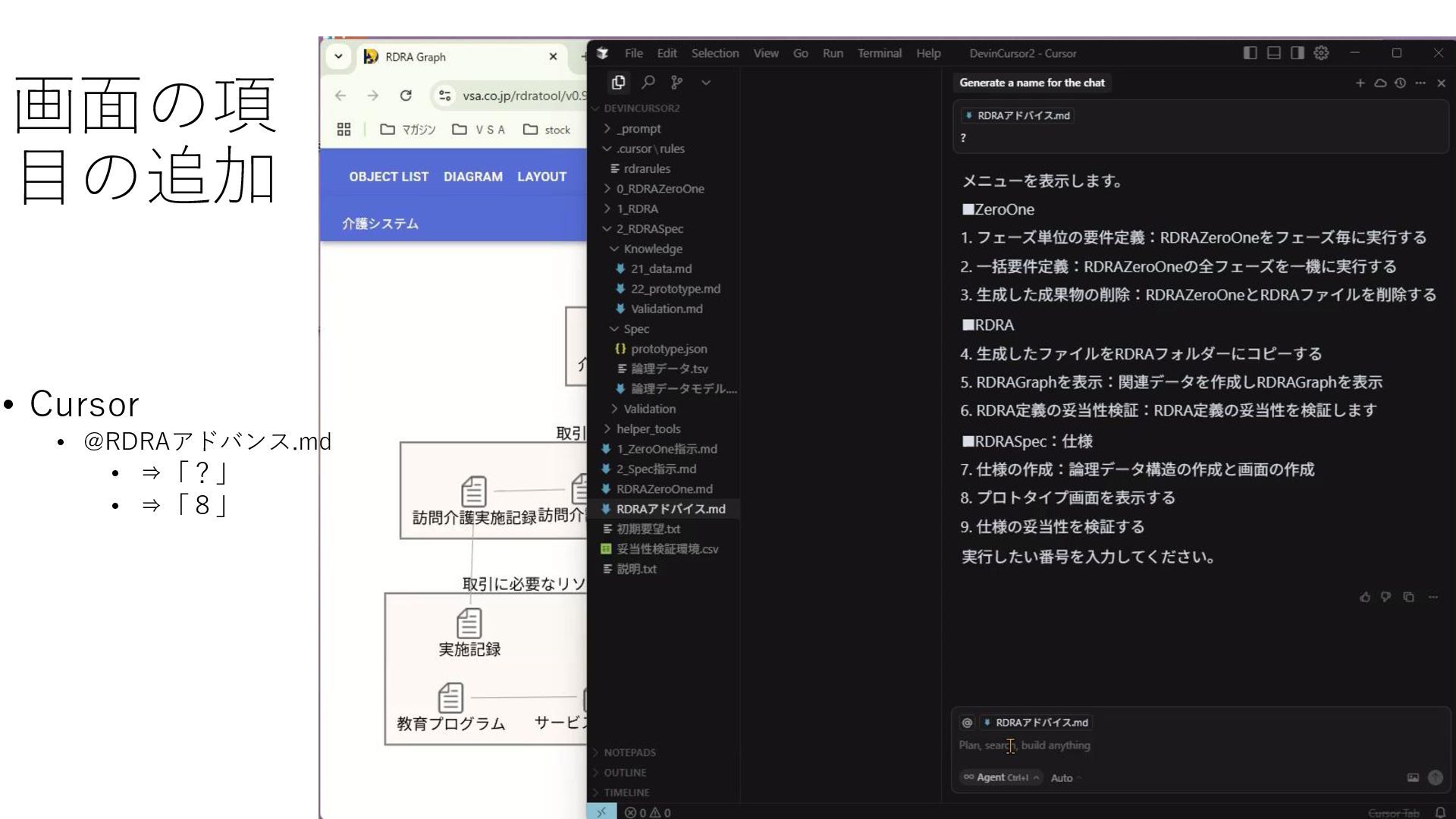Open the Source Control view icon

(x=676, y=82)
